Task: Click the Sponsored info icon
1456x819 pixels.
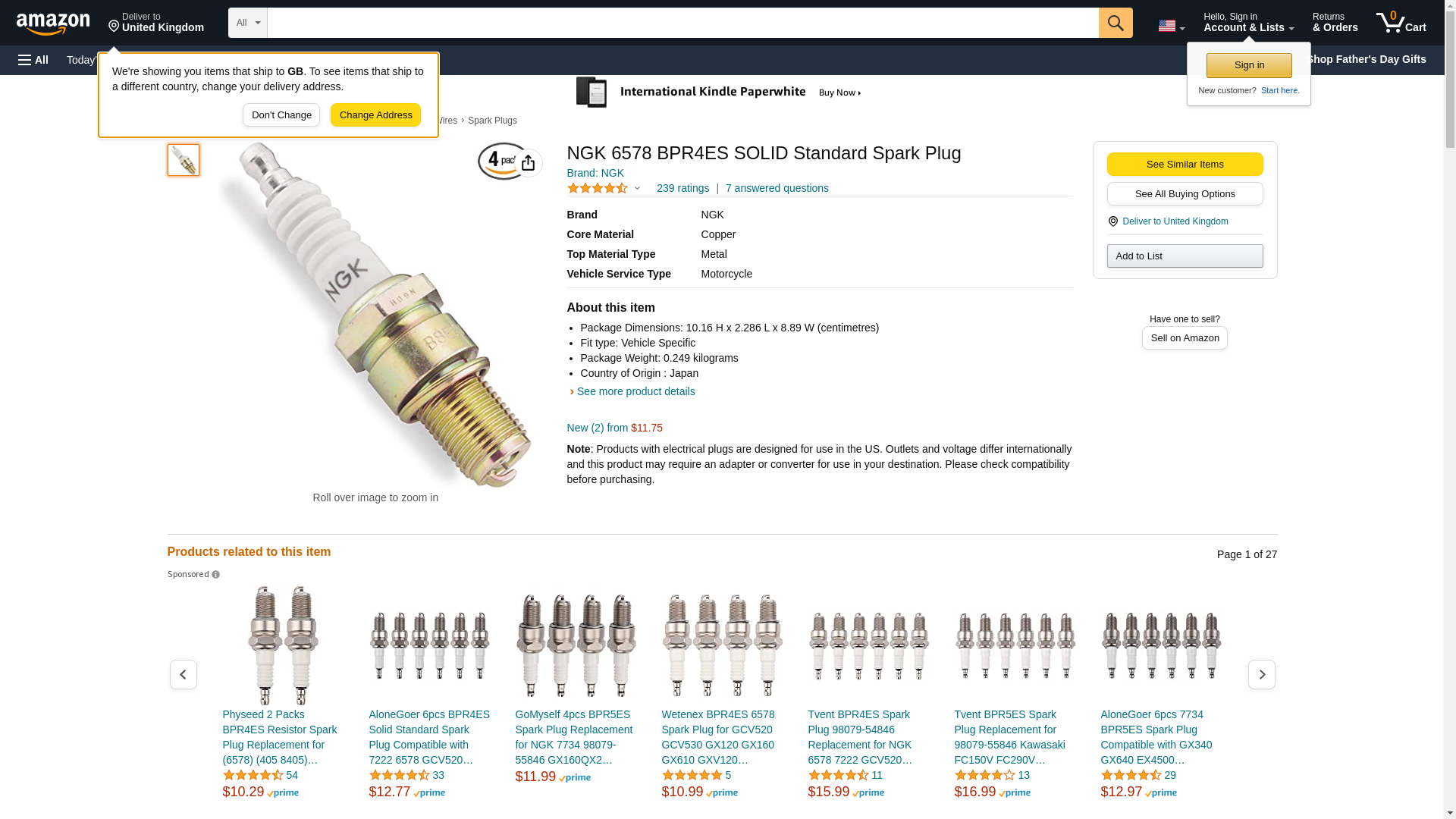Action: [x=216, y=575]
